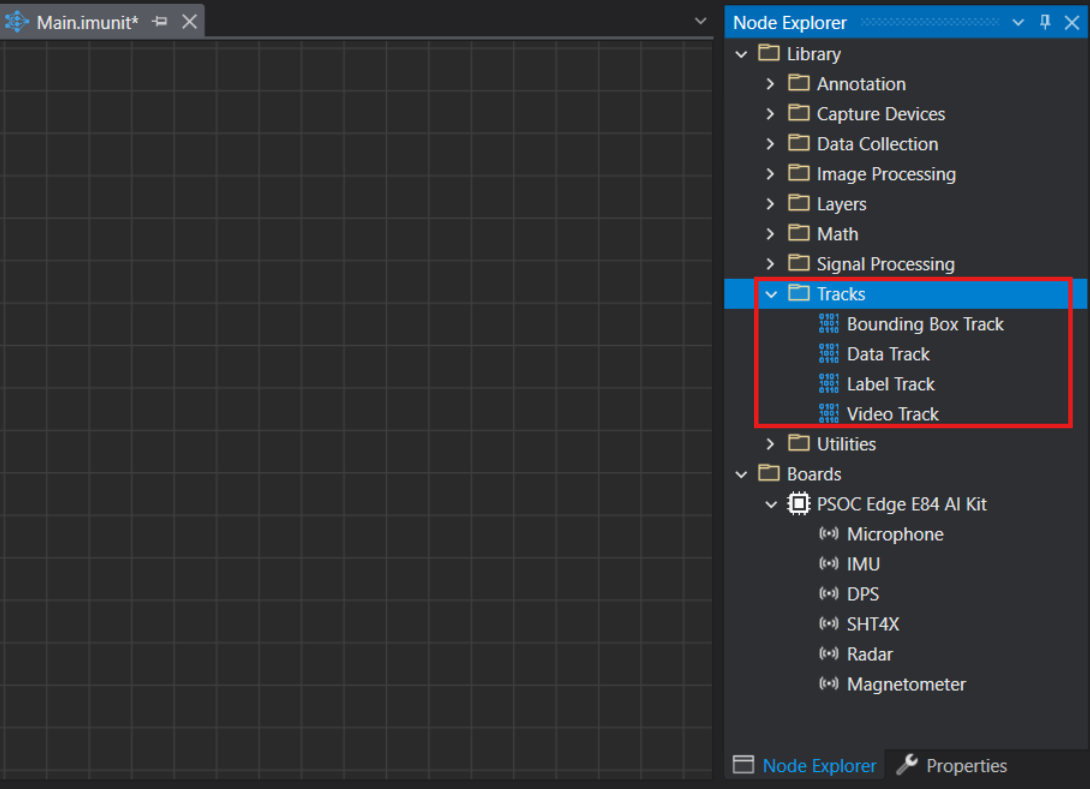Click the Microphone sensor icon
Viewport: 1090px width, 789px height.
[828, 534]
